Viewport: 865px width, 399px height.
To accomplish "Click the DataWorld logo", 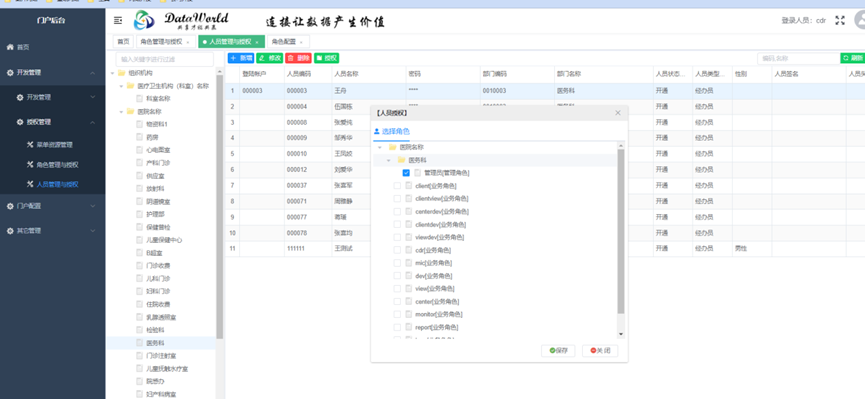I will 182,20.
